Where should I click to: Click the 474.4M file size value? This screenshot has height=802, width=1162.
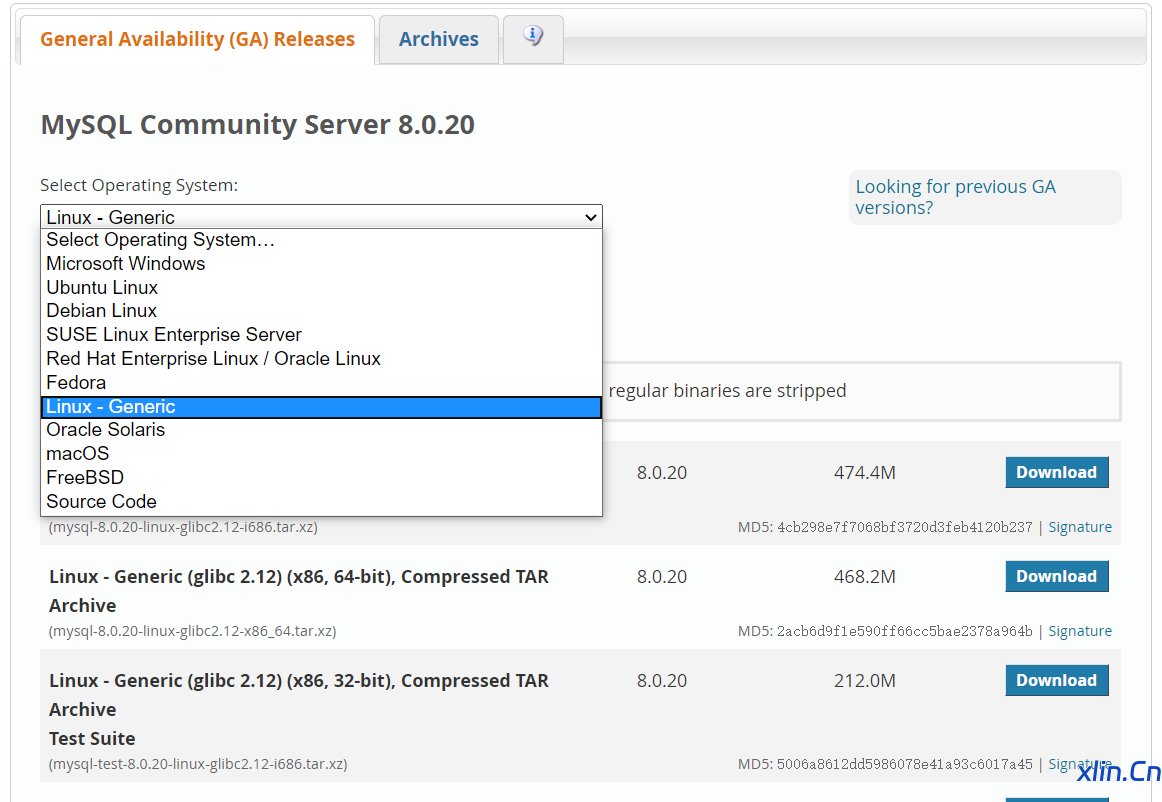point(865,472)
